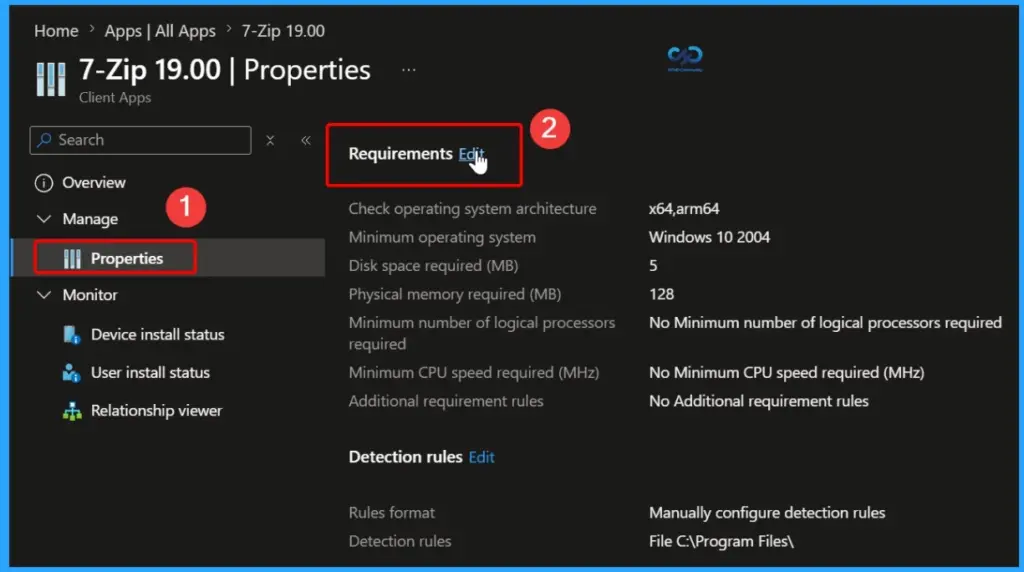
Task: Click Manually configure detection rules value
Action: coord(767,513)
